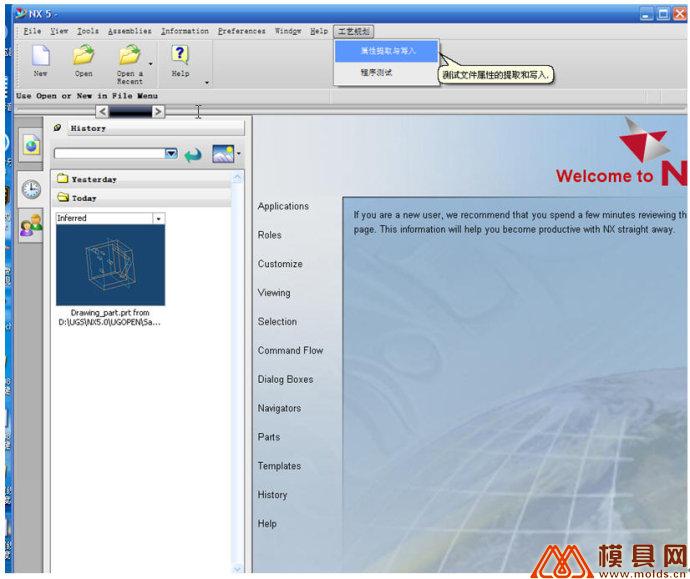
Task: Open the toolbar options arrow below Help
Action: (207, 83)
